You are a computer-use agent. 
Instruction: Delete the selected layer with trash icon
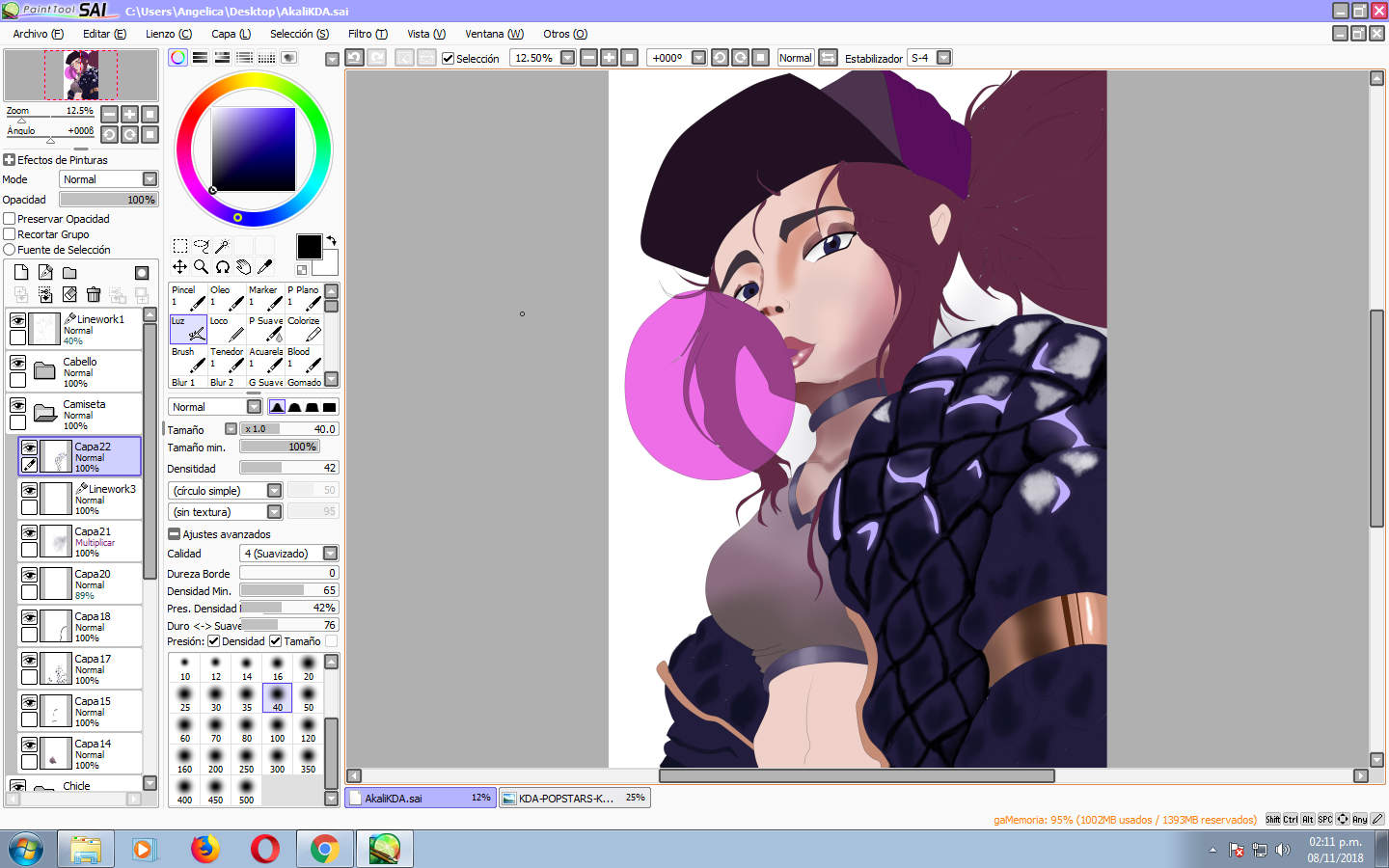coord(94,295)
